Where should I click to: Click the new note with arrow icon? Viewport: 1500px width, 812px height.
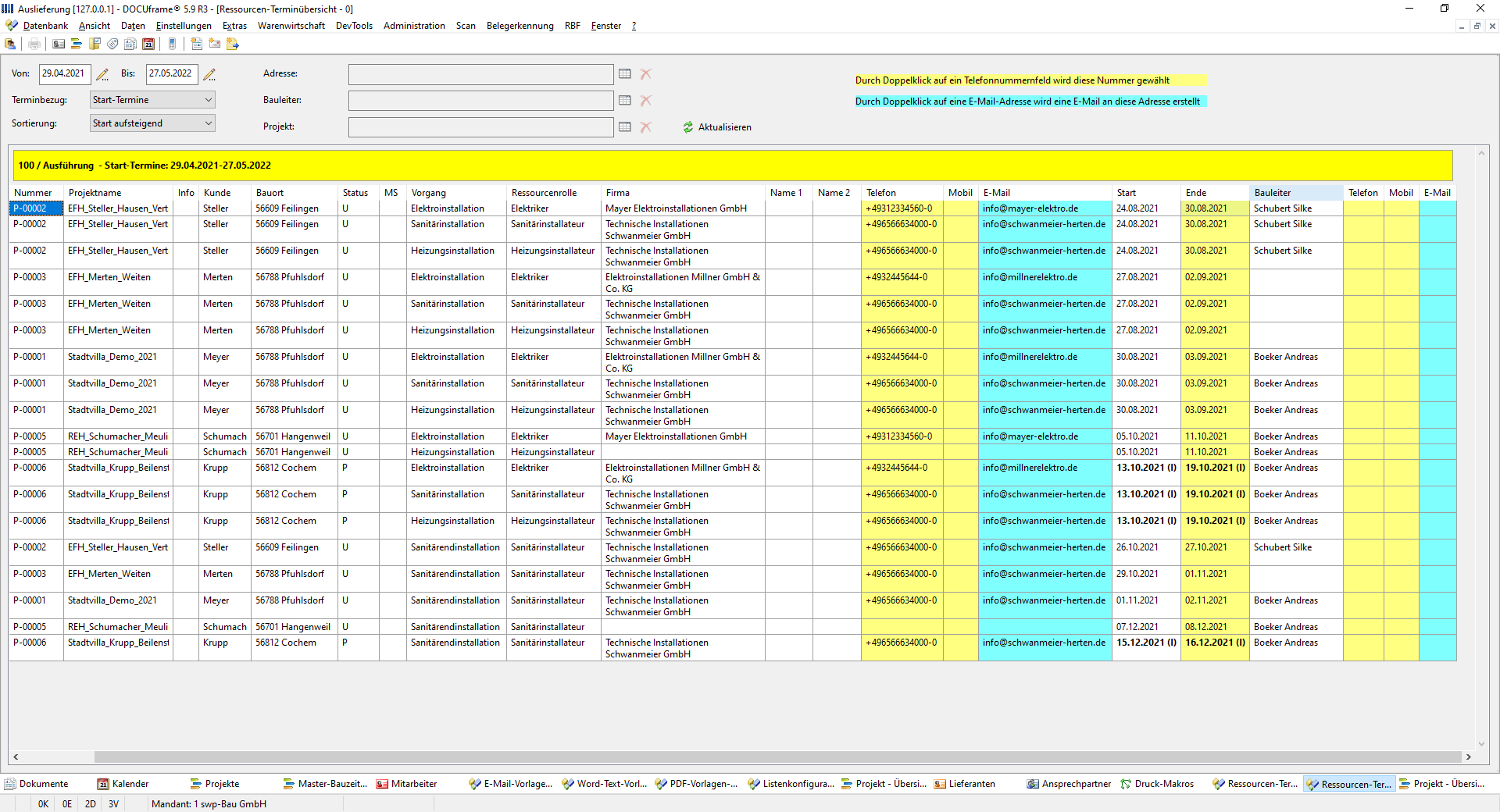[x=233, y=44]
